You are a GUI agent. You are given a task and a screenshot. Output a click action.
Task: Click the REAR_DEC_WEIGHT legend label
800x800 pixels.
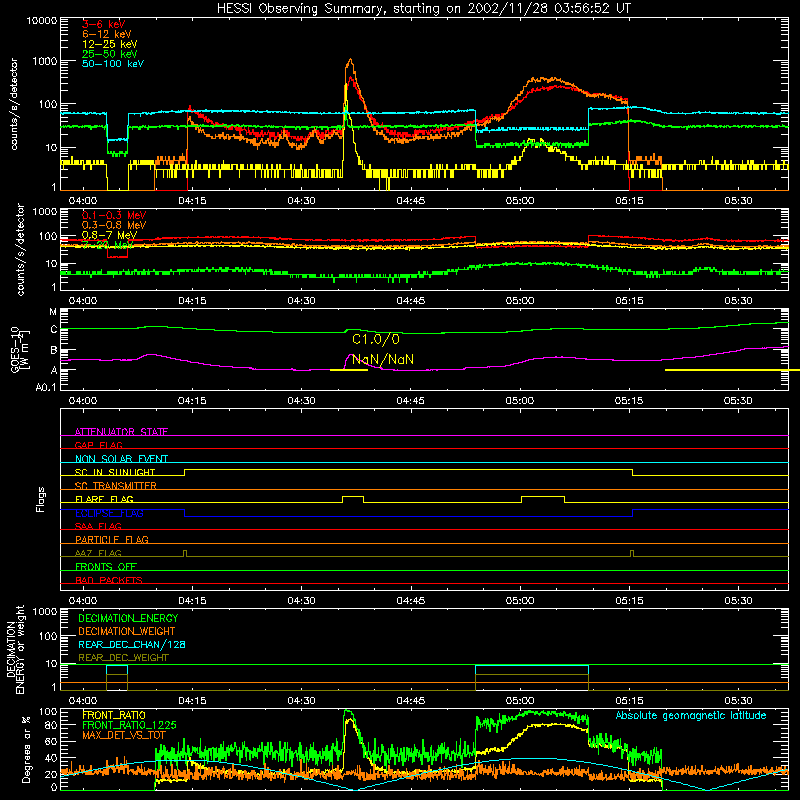click(x=123, y=658)
